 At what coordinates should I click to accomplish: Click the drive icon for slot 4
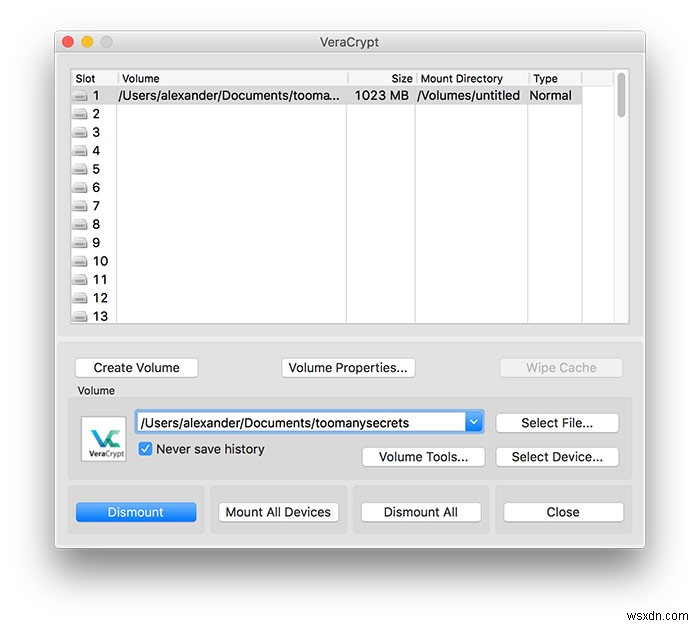click(80, 151)
